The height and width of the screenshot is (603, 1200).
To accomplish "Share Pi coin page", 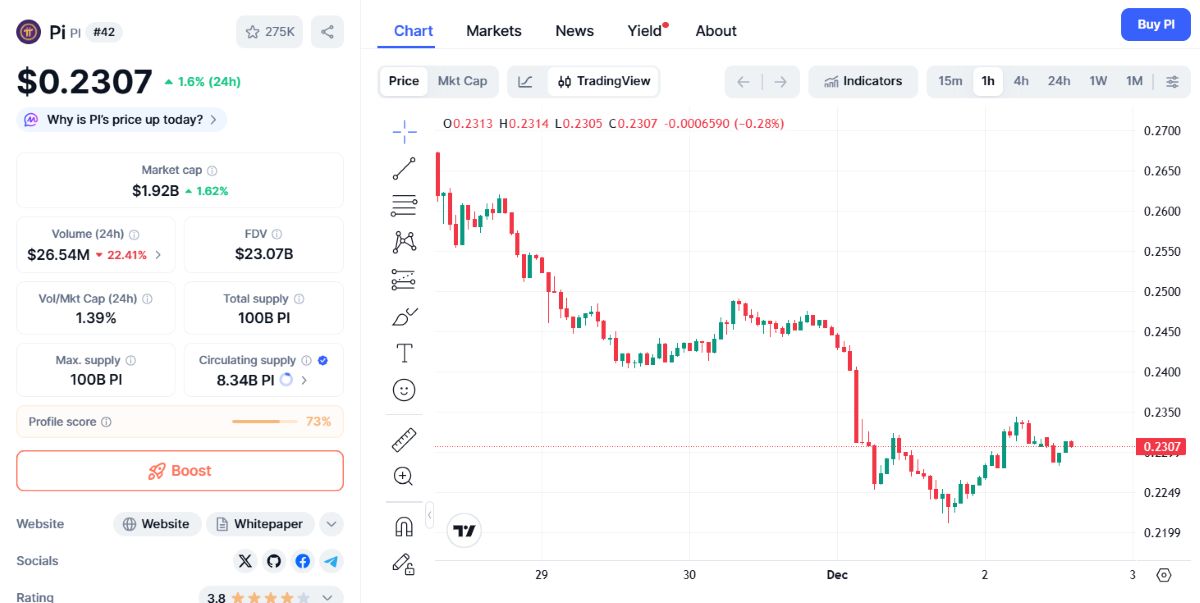I will click(327, 32).
